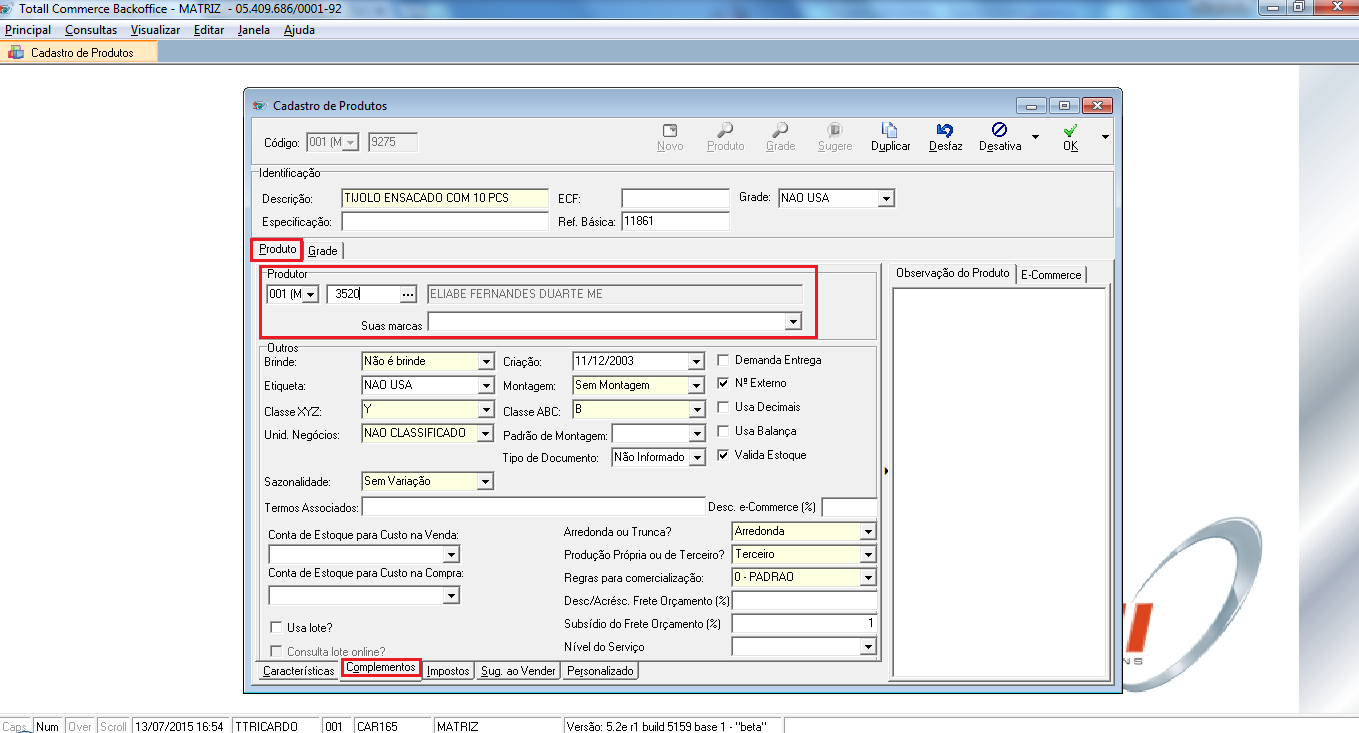
Task: Click the TTRICARDO status bar entry
Action: pyautogui.click(x=276, y=727)
